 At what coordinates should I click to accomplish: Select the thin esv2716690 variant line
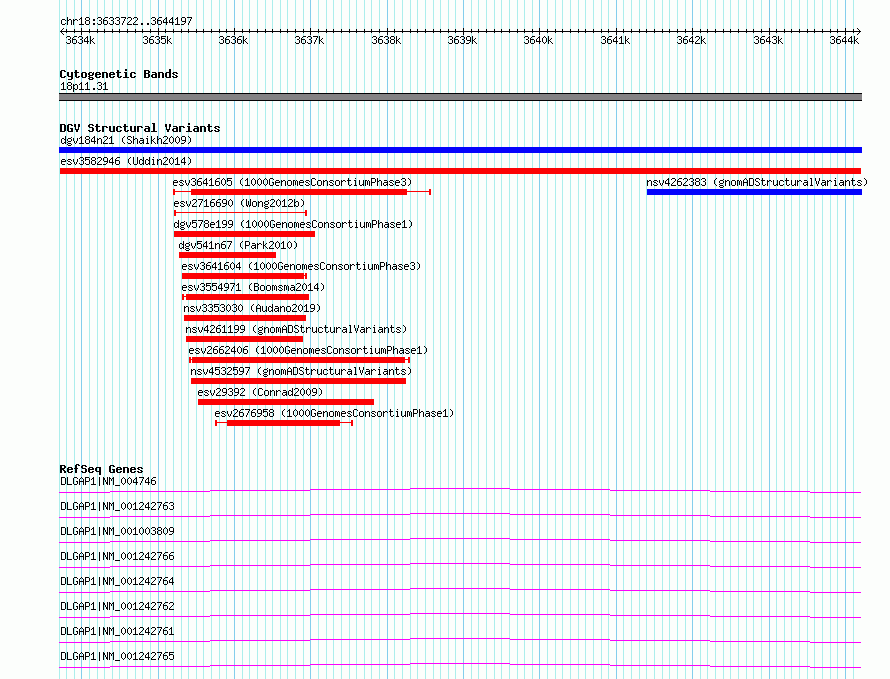241,213
